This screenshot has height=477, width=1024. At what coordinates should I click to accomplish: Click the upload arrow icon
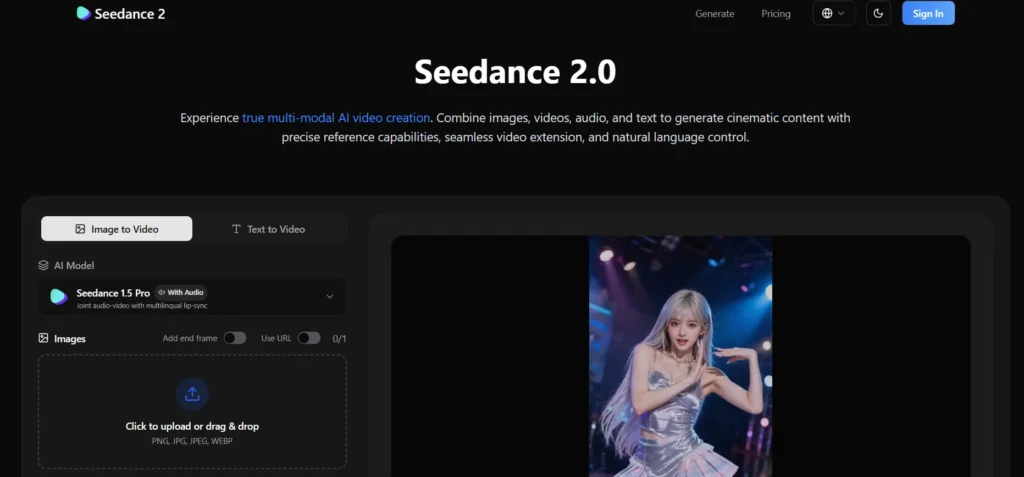click(192, 394)
